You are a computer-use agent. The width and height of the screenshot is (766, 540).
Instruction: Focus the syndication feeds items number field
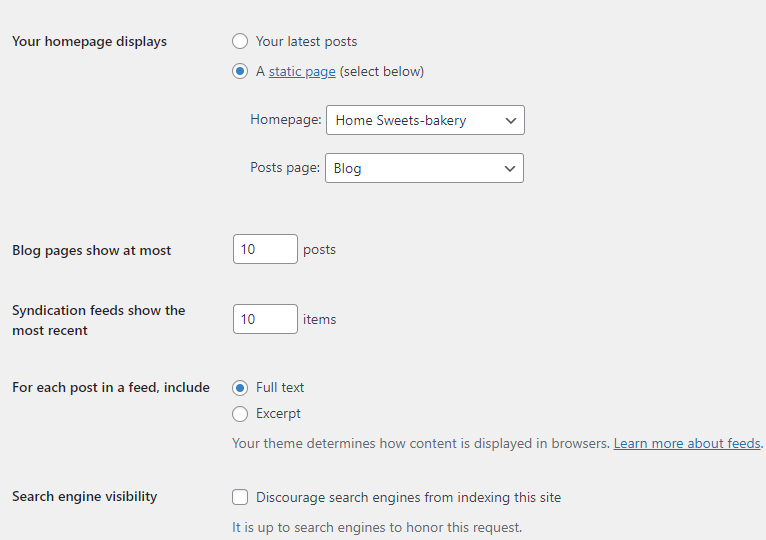coord(265,319)
